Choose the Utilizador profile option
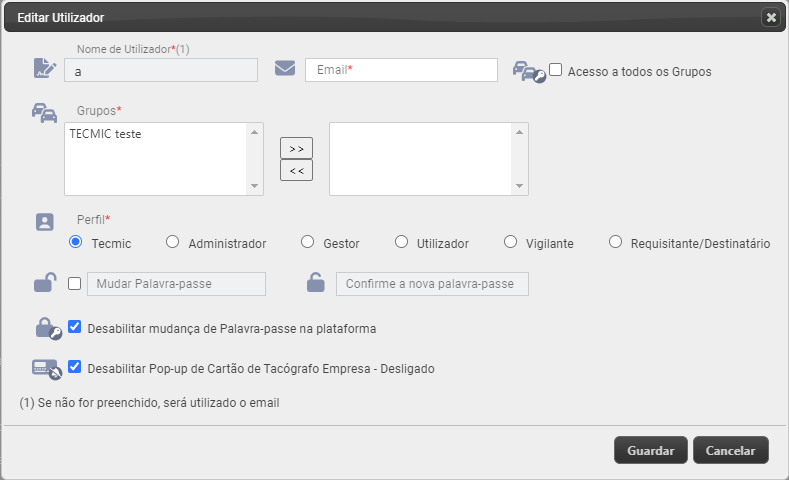 point(402,242)
